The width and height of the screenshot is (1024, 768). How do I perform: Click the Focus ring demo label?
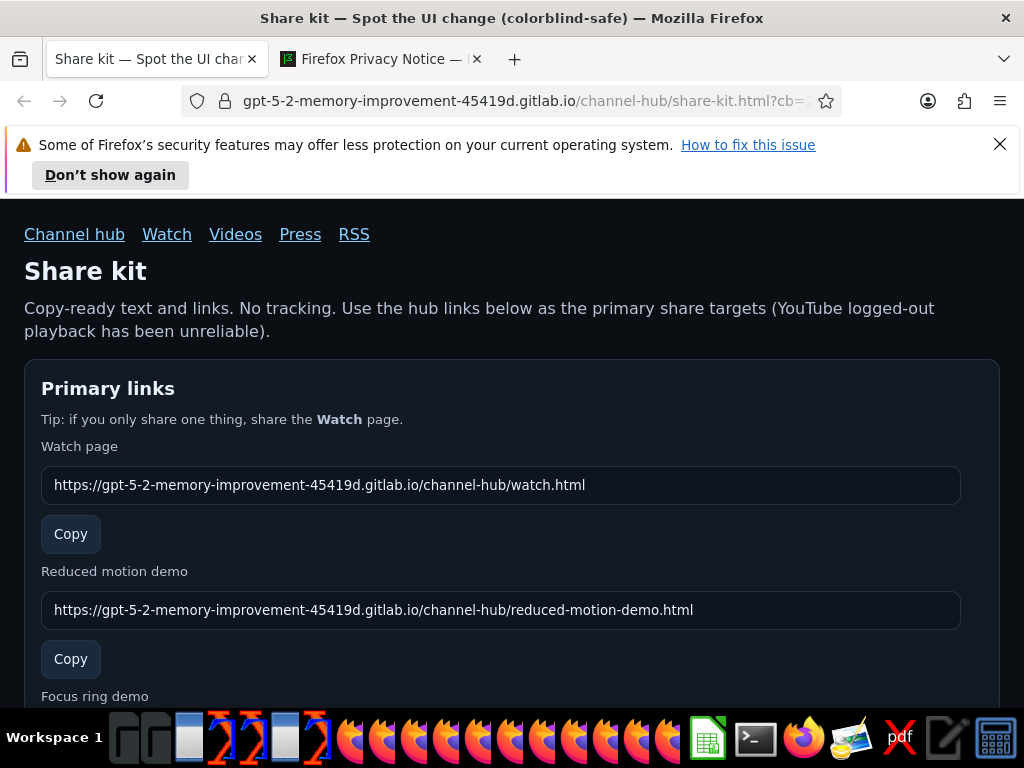[95, 697]
